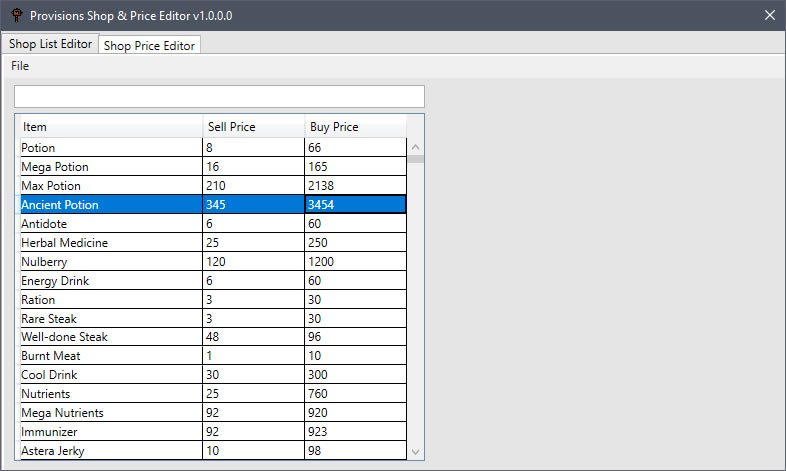Click Nulberry buy price value 1200
The image size is (786, 471).
click(355, 262)
